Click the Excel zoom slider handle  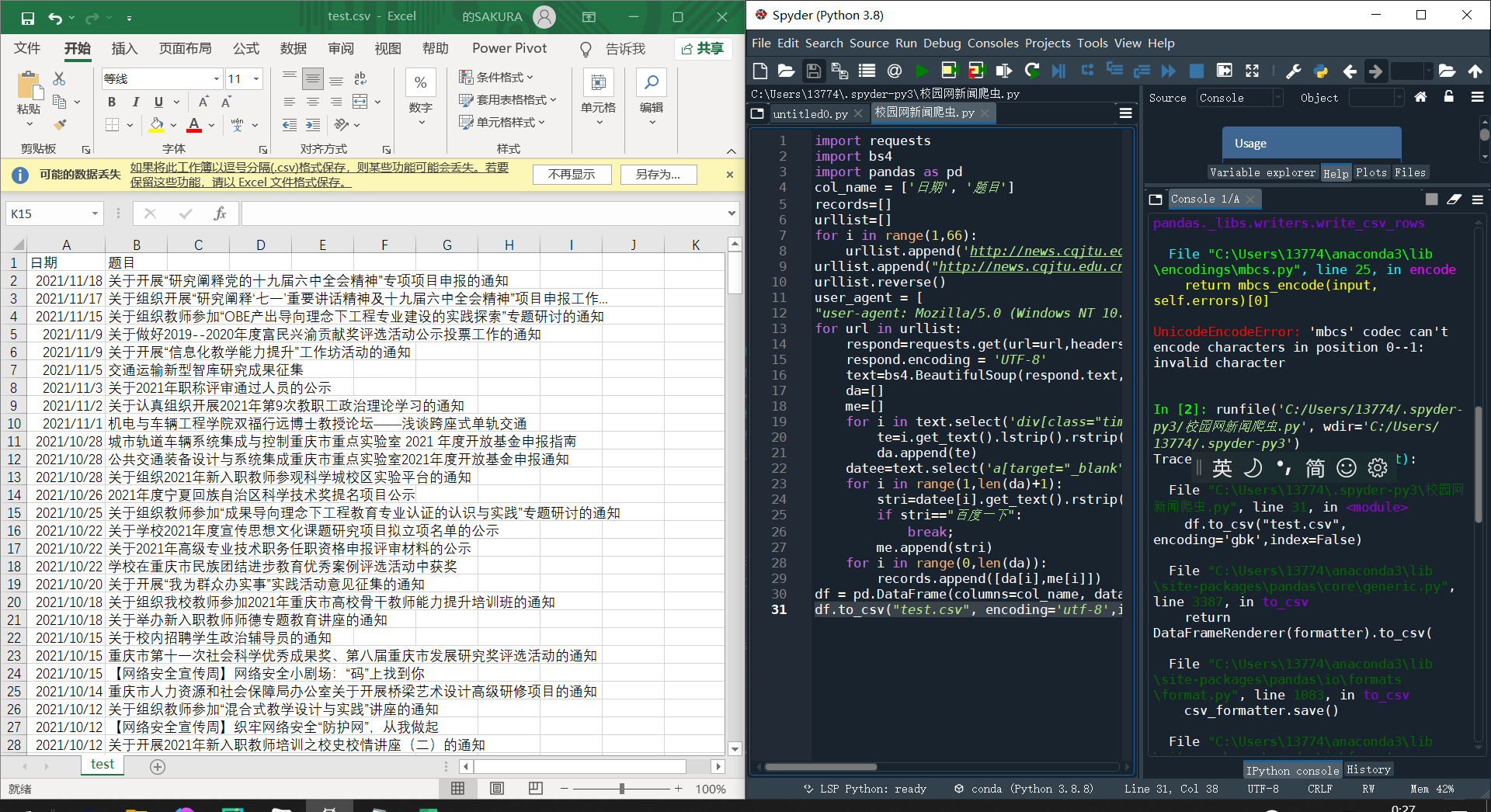[x=621, y=789]
